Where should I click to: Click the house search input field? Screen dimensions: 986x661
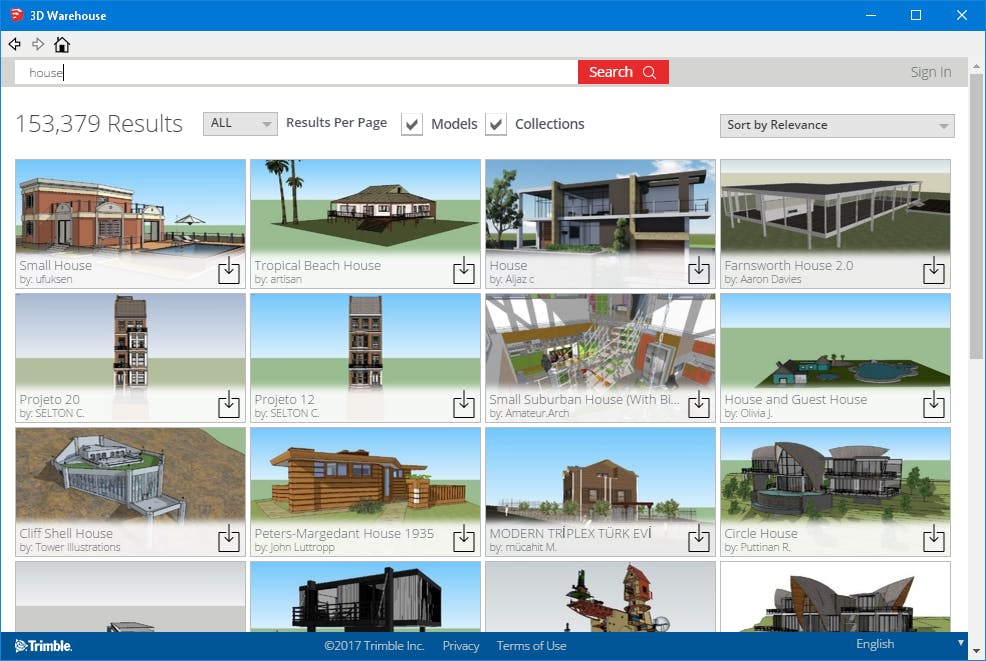tap(296, 72)
